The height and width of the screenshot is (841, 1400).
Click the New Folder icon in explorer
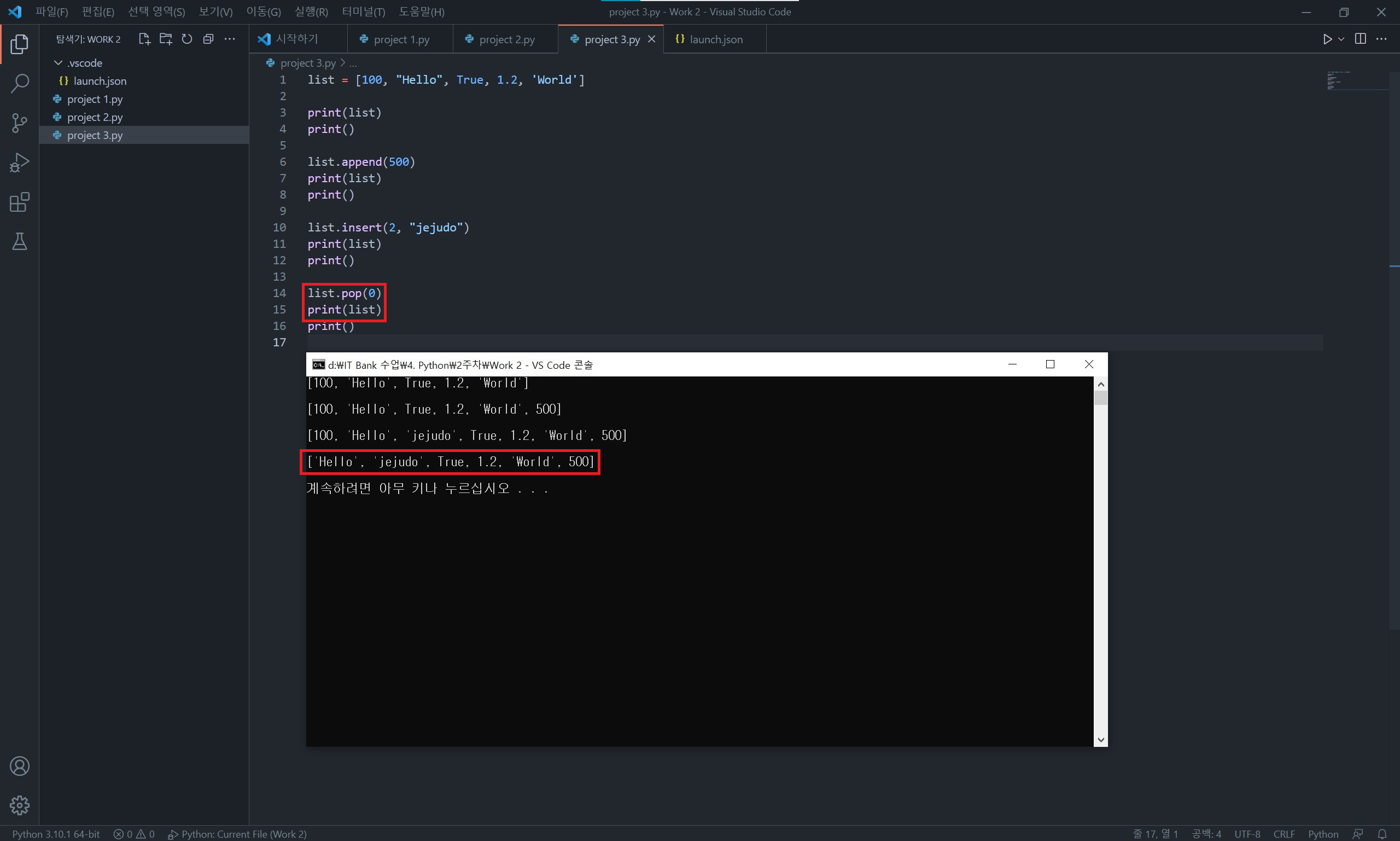(165, 39)
